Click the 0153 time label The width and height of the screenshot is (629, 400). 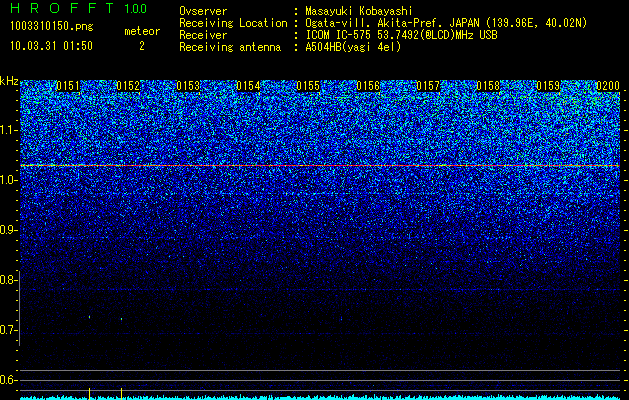click(x=188, y=86)
